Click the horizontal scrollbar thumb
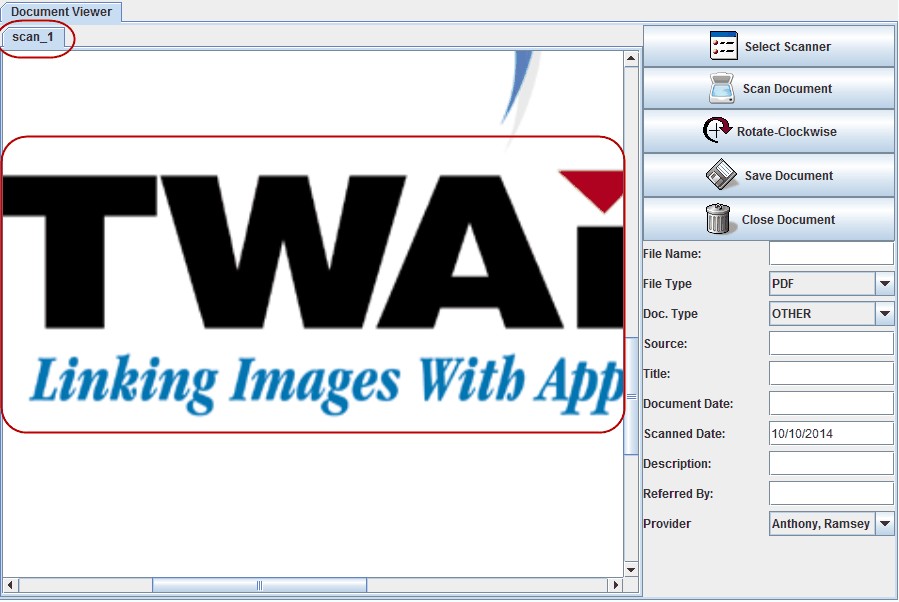The width and height of the screenshot is (899, 602). click(x=259, y=585)
